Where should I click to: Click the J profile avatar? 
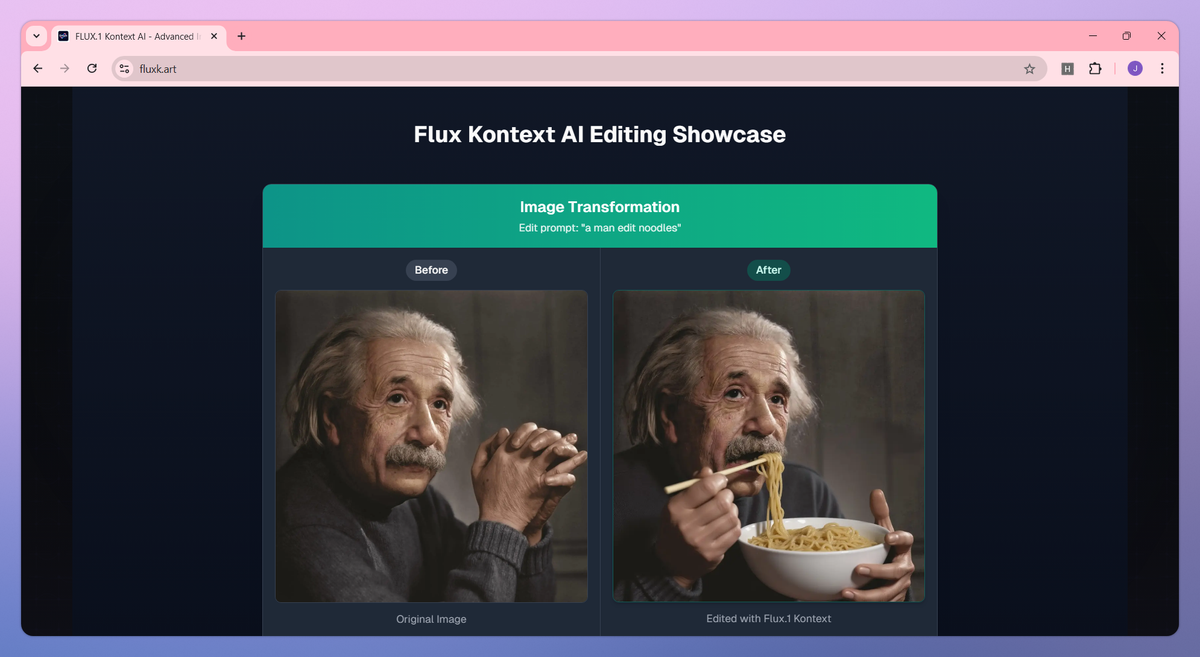(1135, 68)
